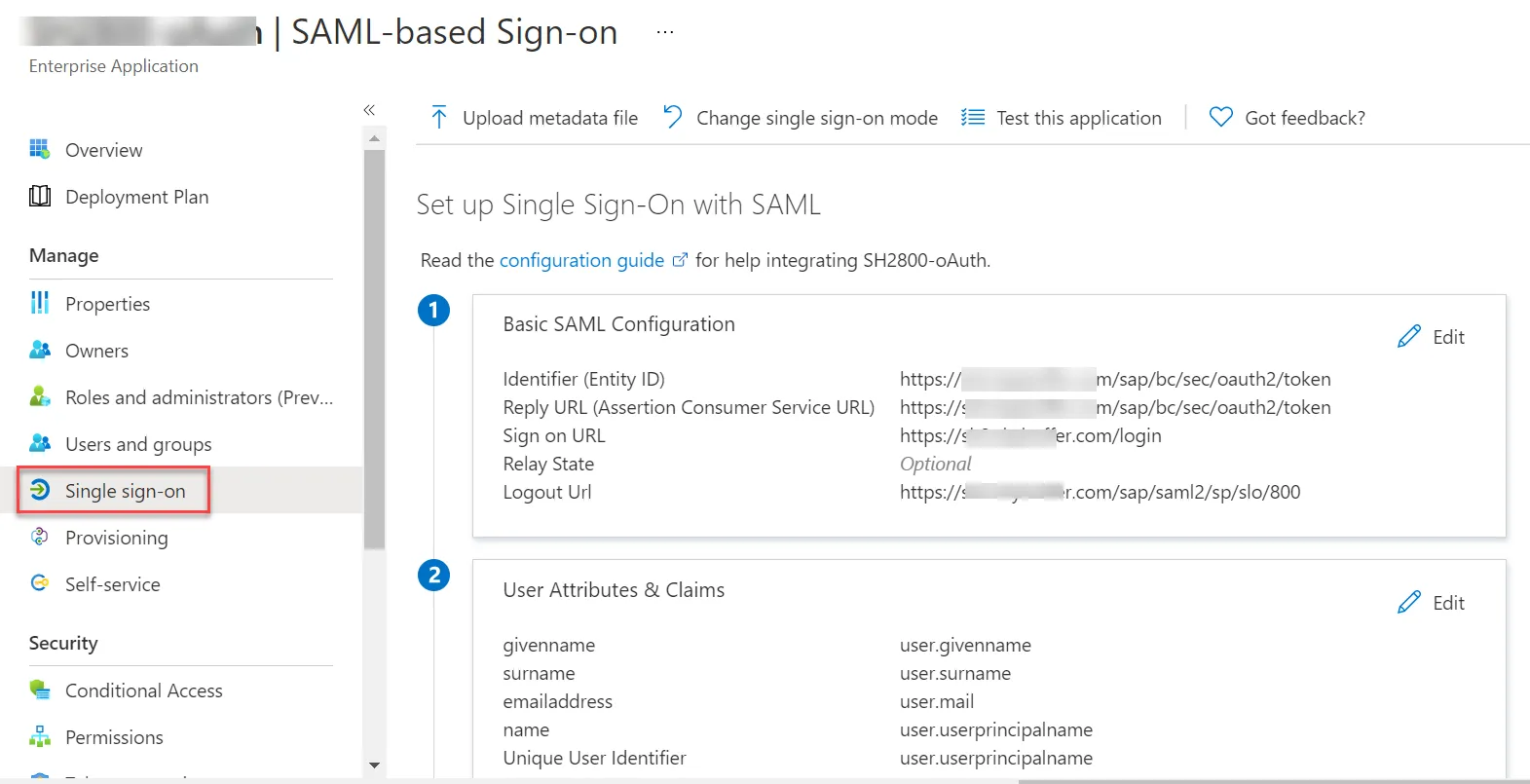This screenshot has width=1530, height=784.
Task: Click the heart feedback icon
Action: (1221, 118)
